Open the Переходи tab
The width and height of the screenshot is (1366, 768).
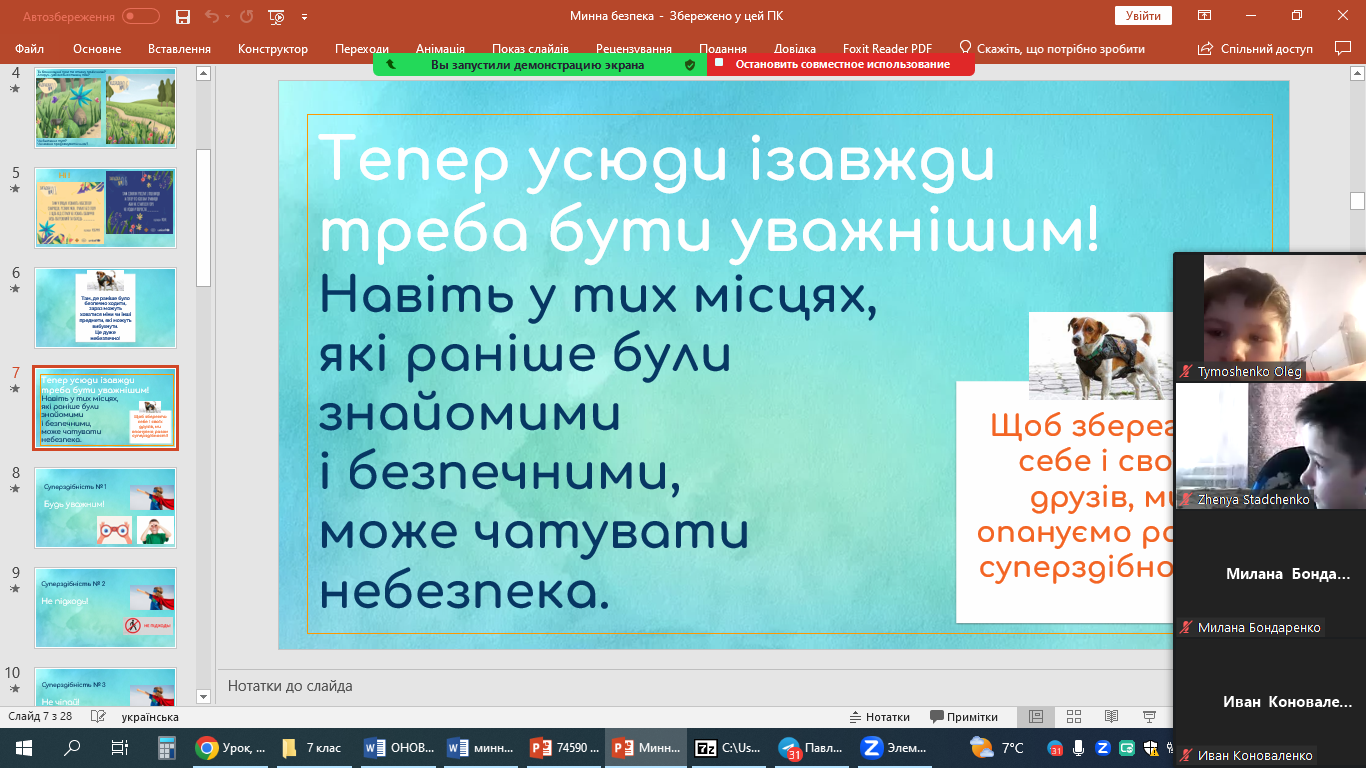362,48
